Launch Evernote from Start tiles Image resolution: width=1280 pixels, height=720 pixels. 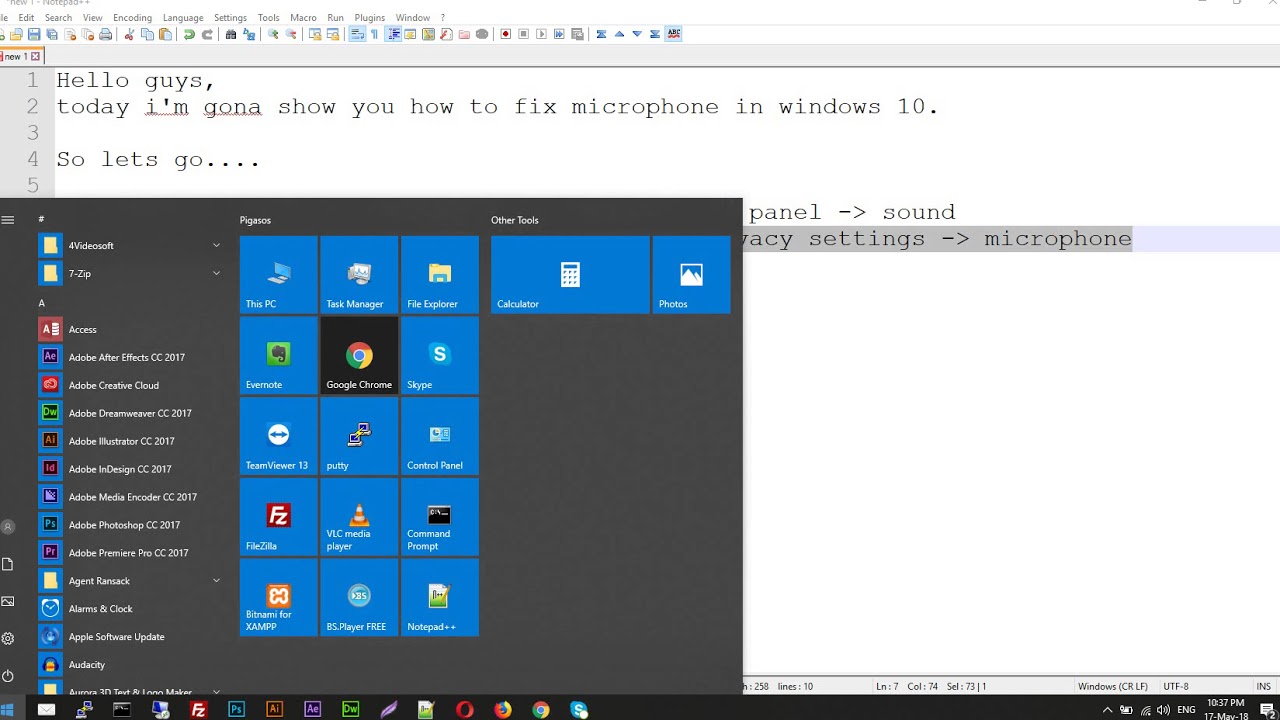pyautogui.click(x=278, y=355)
